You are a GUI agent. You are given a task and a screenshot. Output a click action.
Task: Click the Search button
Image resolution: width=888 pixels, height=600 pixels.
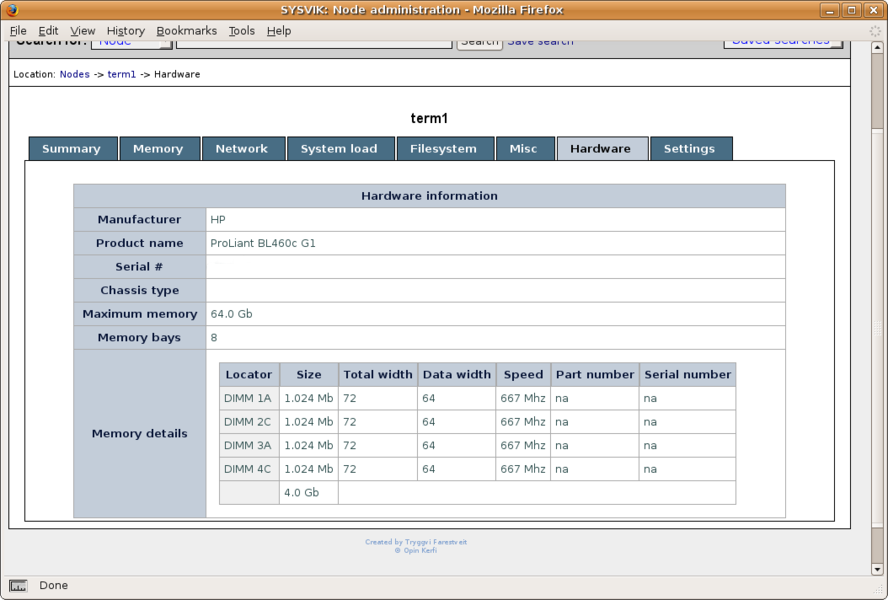[x=480, y=43]
